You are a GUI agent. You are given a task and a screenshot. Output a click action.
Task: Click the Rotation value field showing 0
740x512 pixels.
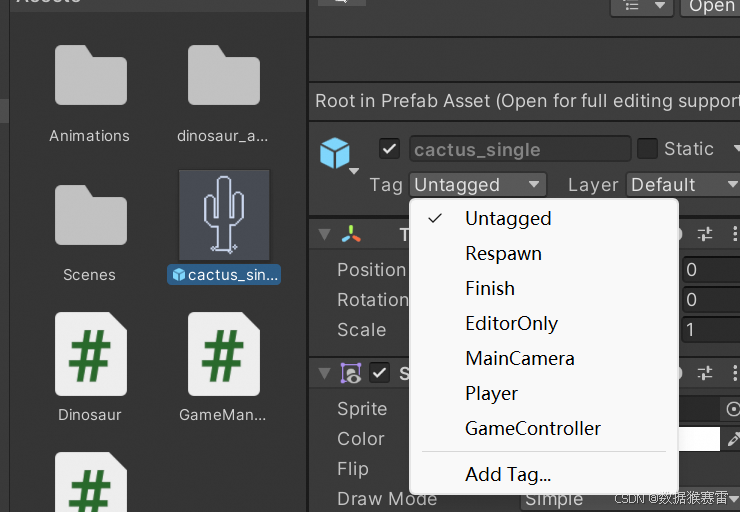[x=711, y=300]
